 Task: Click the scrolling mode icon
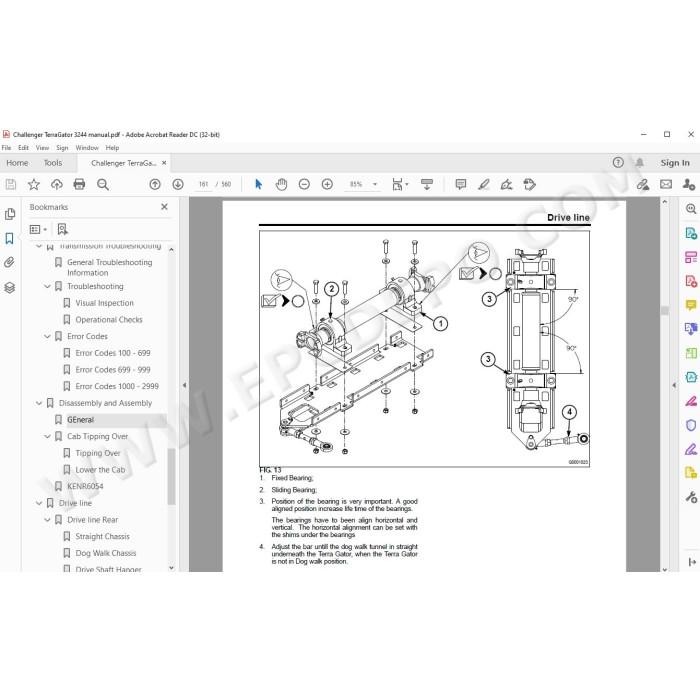(x=427, y=184)
